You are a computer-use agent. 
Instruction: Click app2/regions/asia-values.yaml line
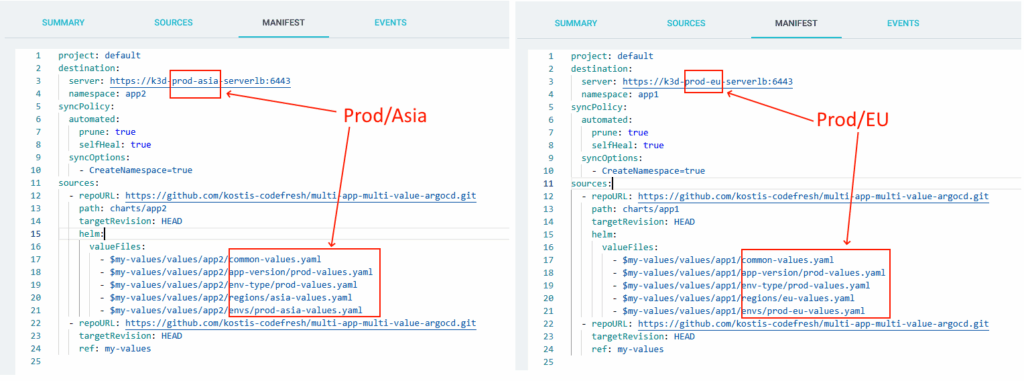click(x=226, y=297)
